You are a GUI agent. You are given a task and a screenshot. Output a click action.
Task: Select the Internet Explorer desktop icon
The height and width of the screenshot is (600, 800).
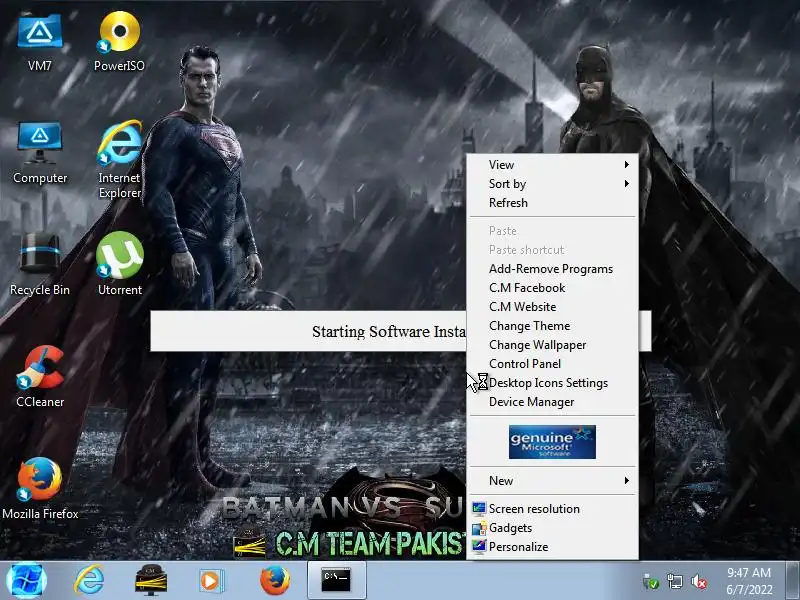[119, 160]
